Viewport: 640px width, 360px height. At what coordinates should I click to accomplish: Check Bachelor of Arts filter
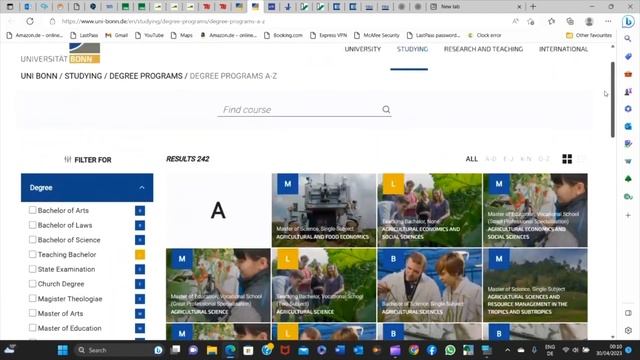(x=32, y=210)
